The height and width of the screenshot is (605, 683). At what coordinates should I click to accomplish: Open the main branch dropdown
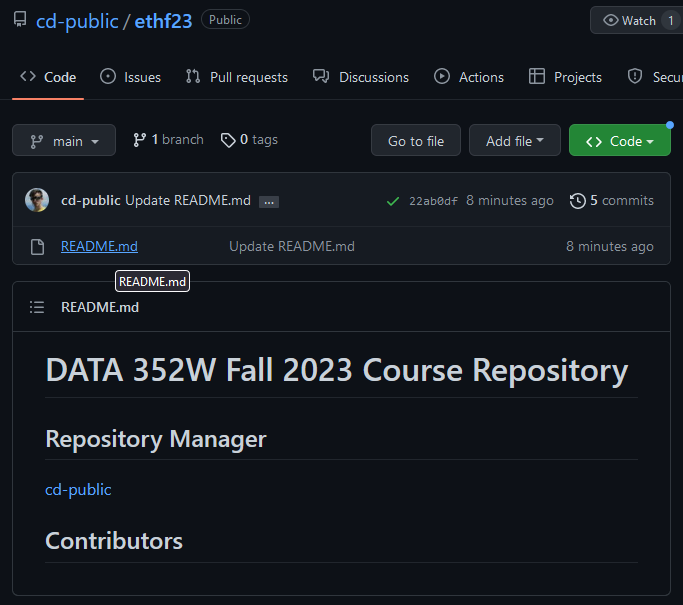click(64, 141)
